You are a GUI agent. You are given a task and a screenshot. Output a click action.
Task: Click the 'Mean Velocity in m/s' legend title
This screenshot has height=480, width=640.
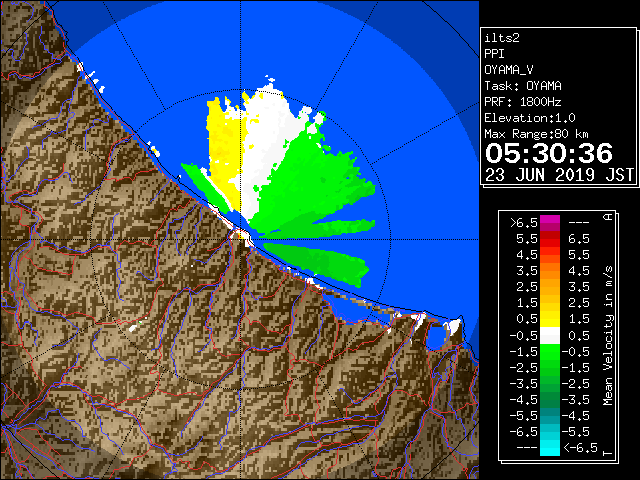[608, 336]
